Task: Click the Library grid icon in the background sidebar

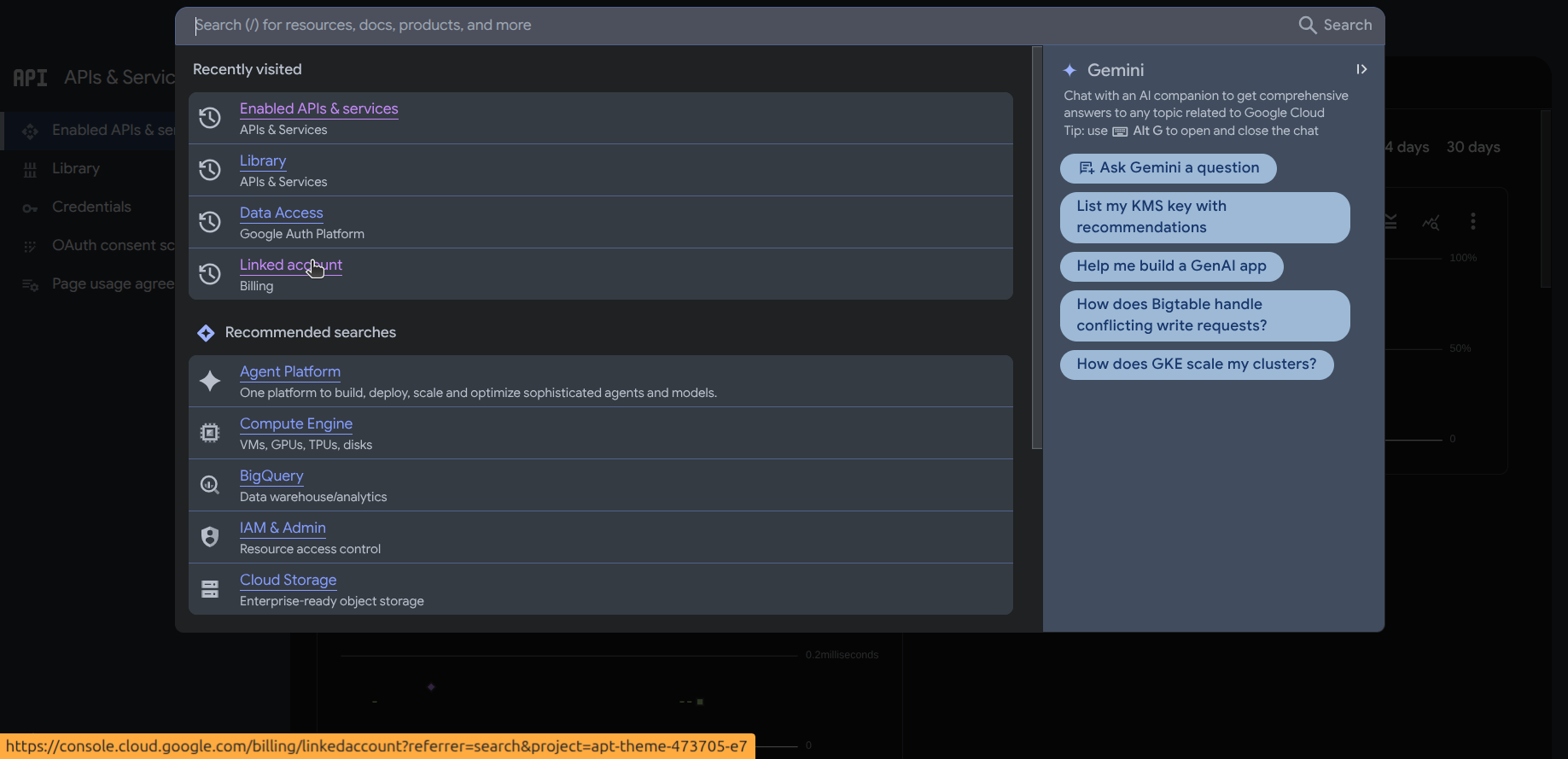Action: (x=30, y=169)
